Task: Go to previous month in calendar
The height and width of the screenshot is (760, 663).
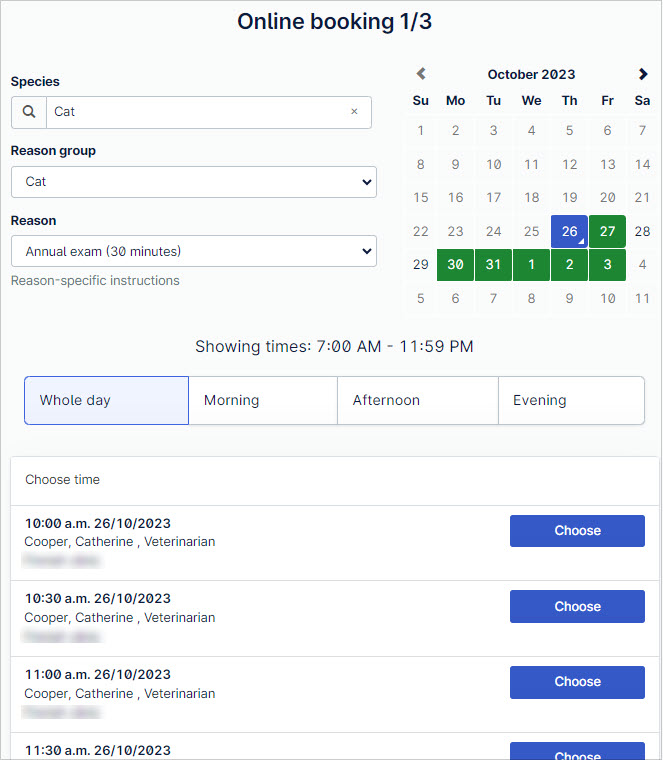Action: click(421, 74)
